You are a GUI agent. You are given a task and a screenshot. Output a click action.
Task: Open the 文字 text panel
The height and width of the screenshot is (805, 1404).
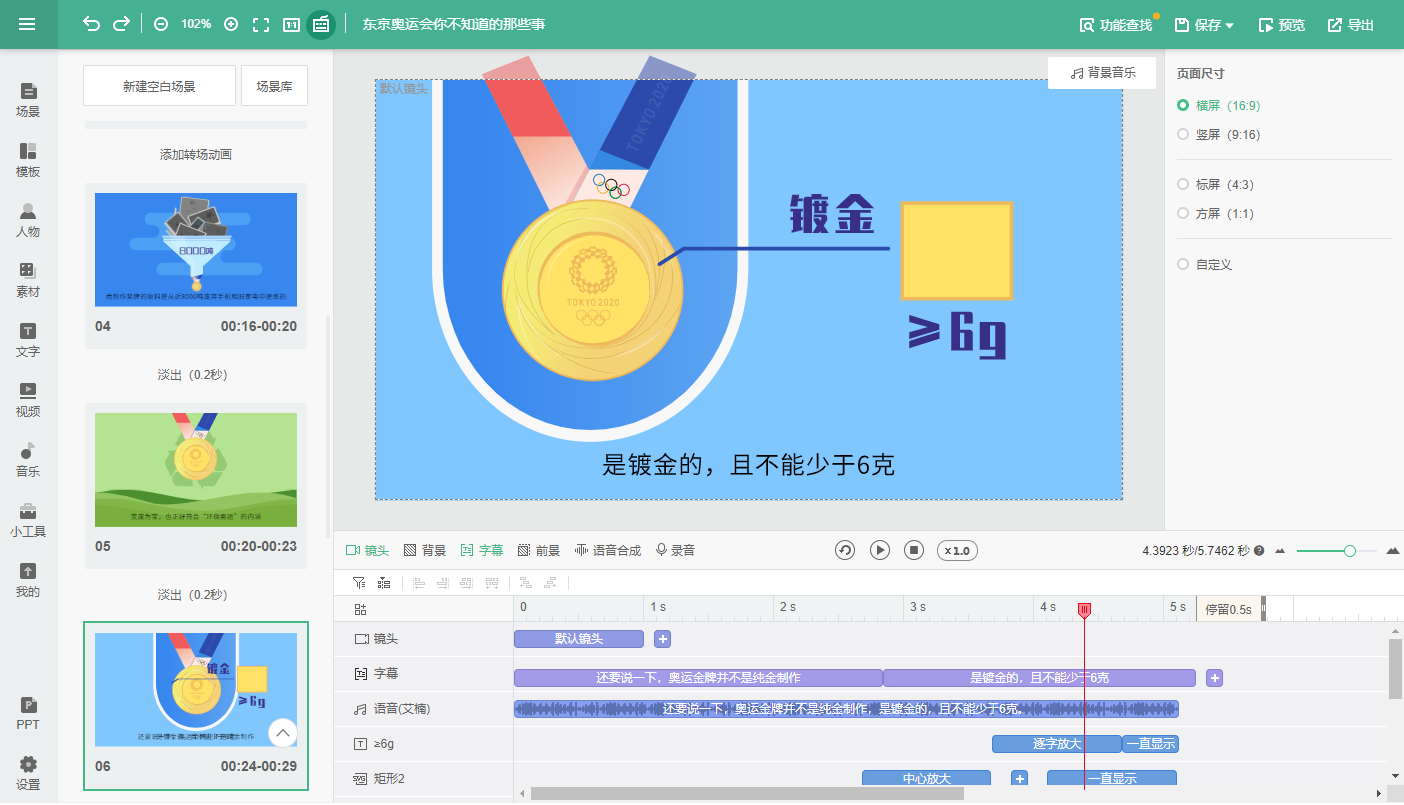(28, 340)
